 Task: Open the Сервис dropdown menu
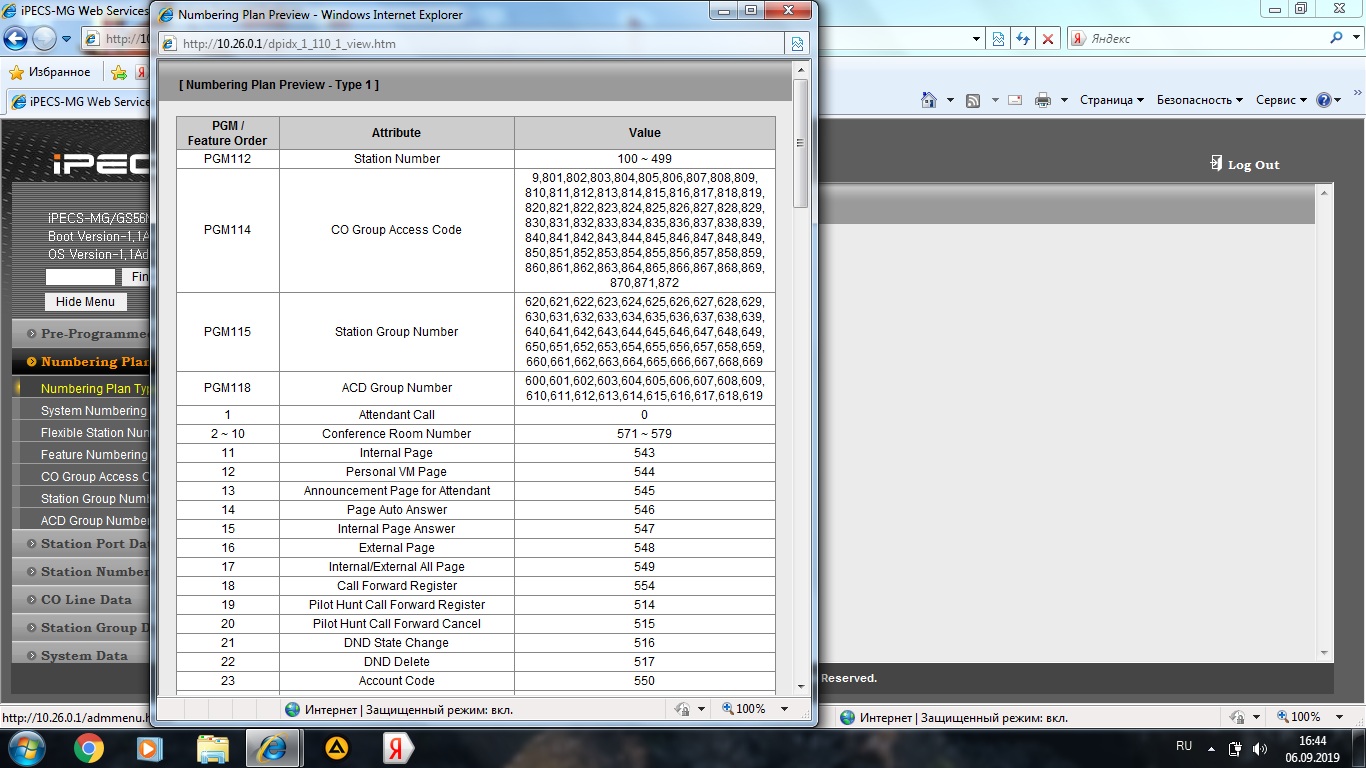[x=1281, y=100]
